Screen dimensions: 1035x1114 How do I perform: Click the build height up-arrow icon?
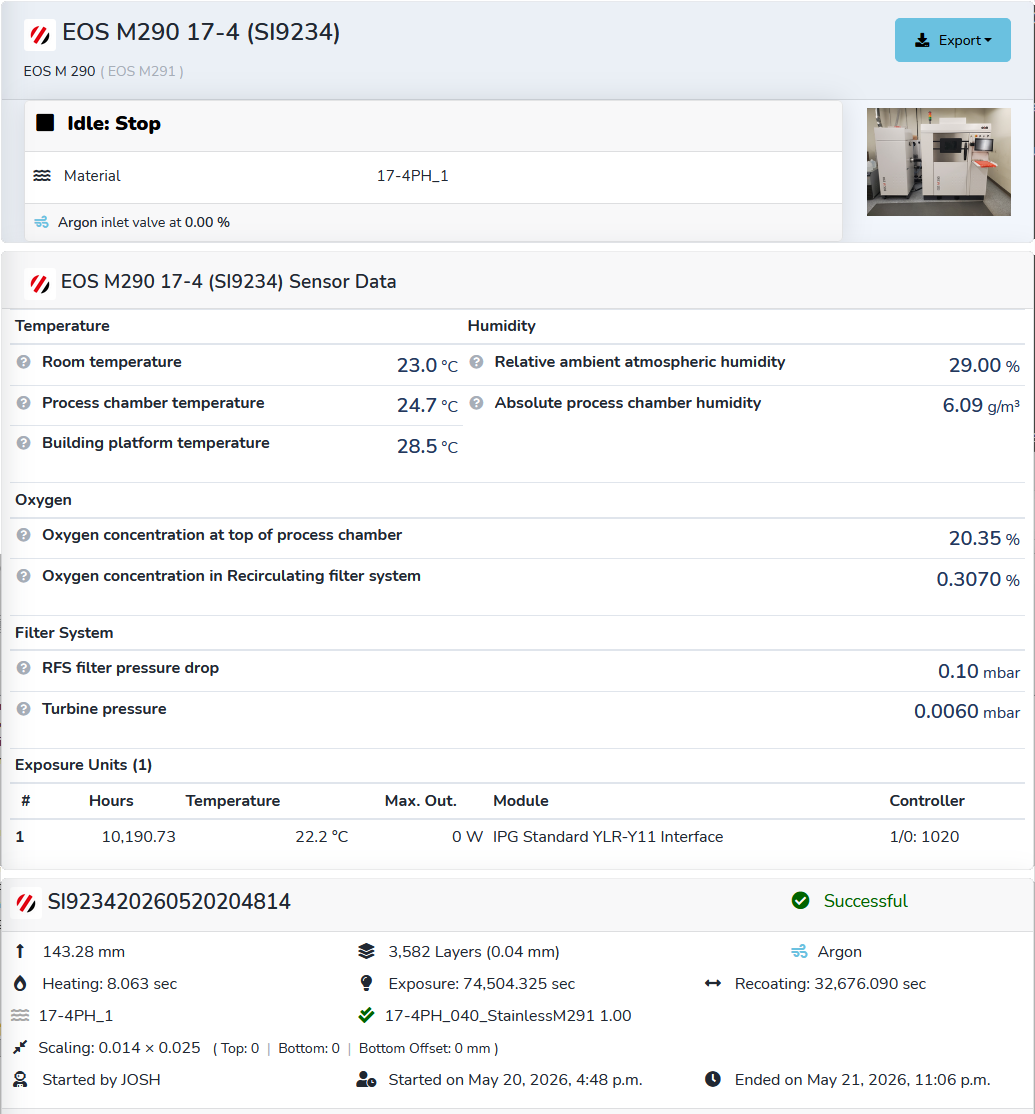20,951
